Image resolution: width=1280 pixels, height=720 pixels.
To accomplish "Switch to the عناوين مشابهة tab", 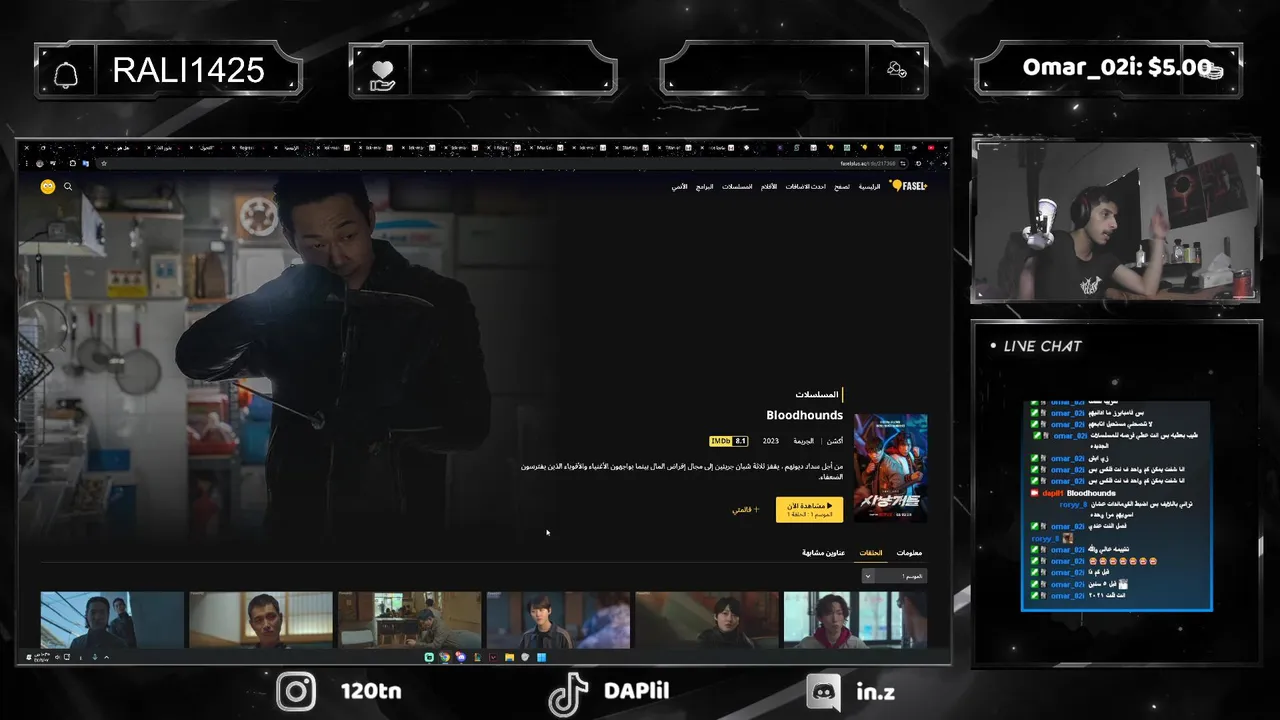I will [x=823, y=553].
